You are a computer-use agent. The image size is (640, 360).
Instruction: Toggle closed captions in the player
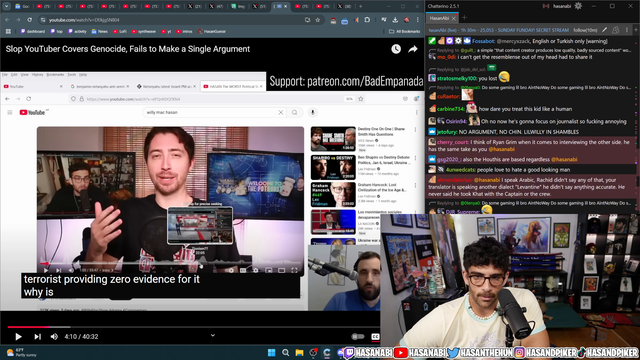click(375, 336)
